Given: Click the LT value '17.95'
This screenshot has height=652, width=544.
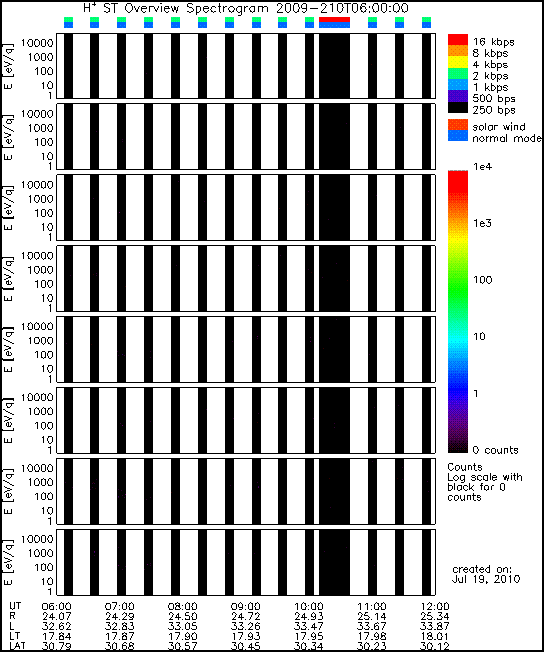Looking at the screenshot, I should coord(309,637).
